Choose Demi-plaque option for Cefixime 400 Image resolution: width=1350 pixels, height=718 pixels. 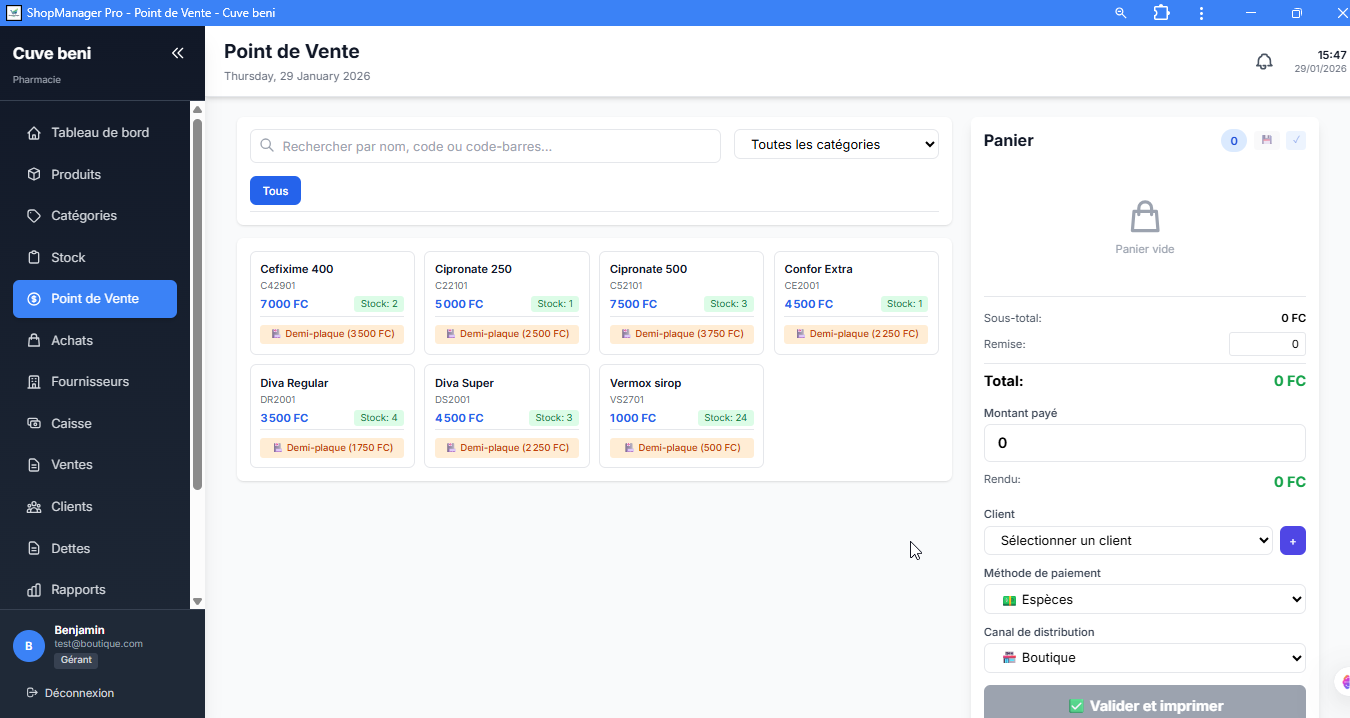pos(332,334)
